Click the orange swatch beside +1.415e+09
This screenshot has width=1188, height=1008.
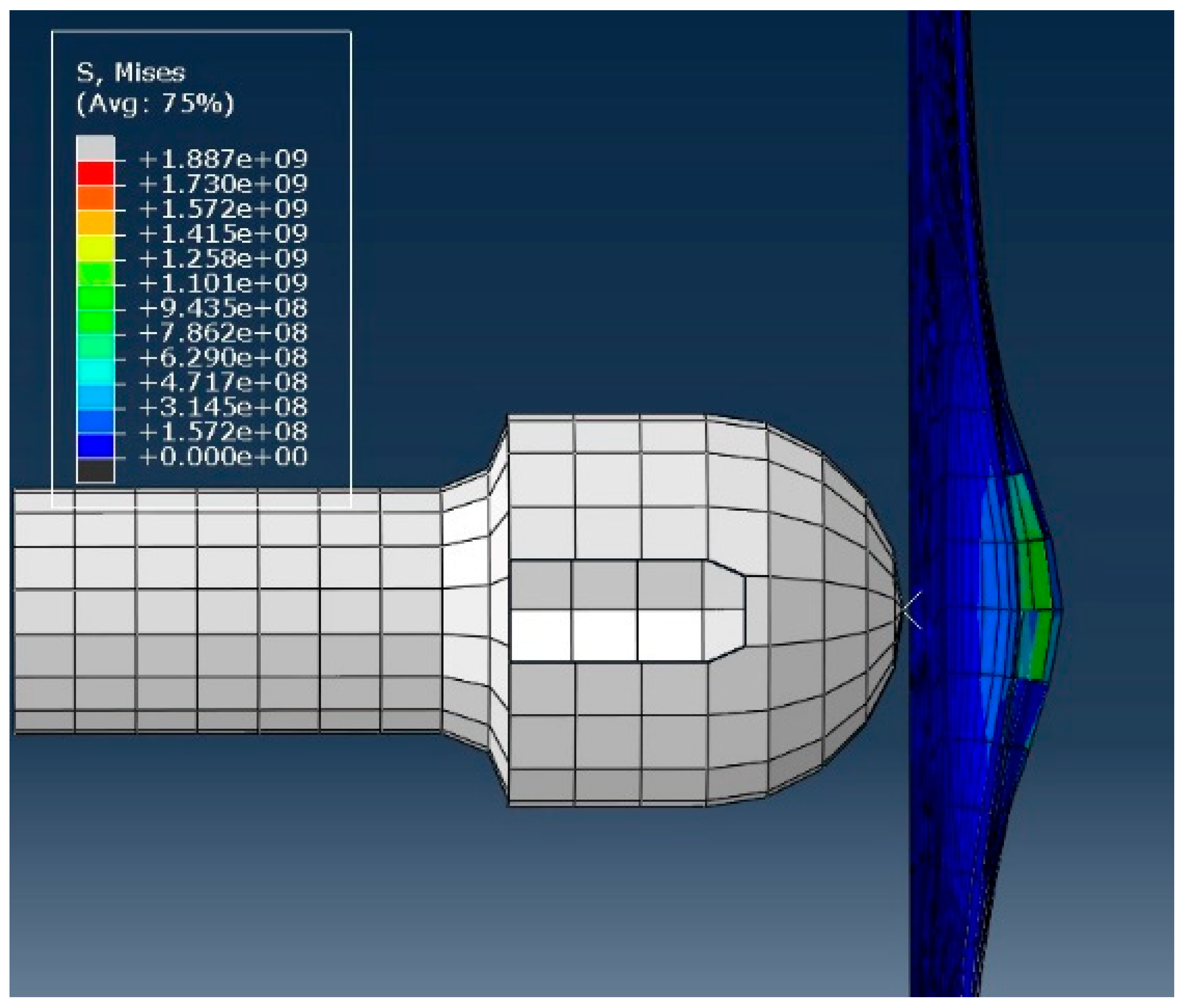tap(95, 223)
